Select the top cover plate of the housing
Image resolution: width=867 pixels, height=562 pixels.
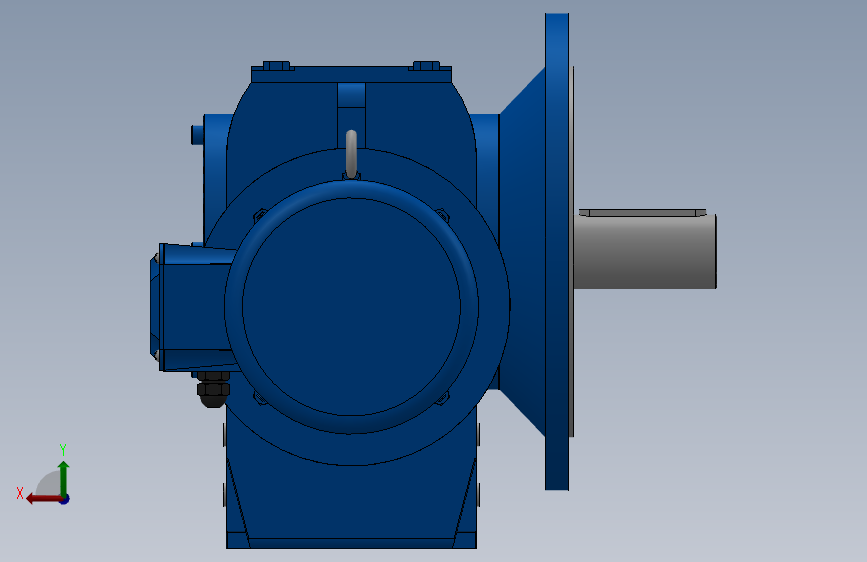pos(352,75)
